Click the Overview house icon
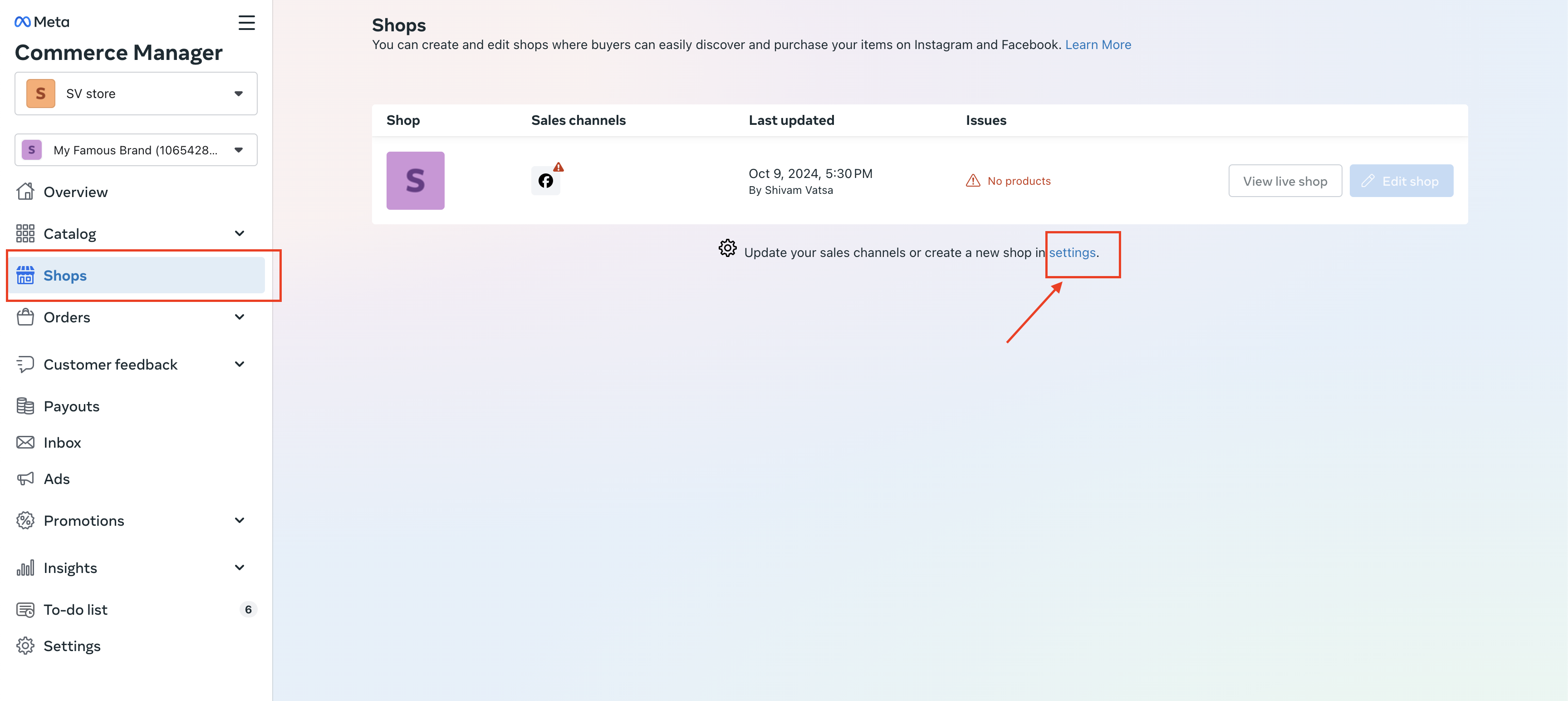The width and height of the screenshot is (1568, 701). tap(25, 192)
